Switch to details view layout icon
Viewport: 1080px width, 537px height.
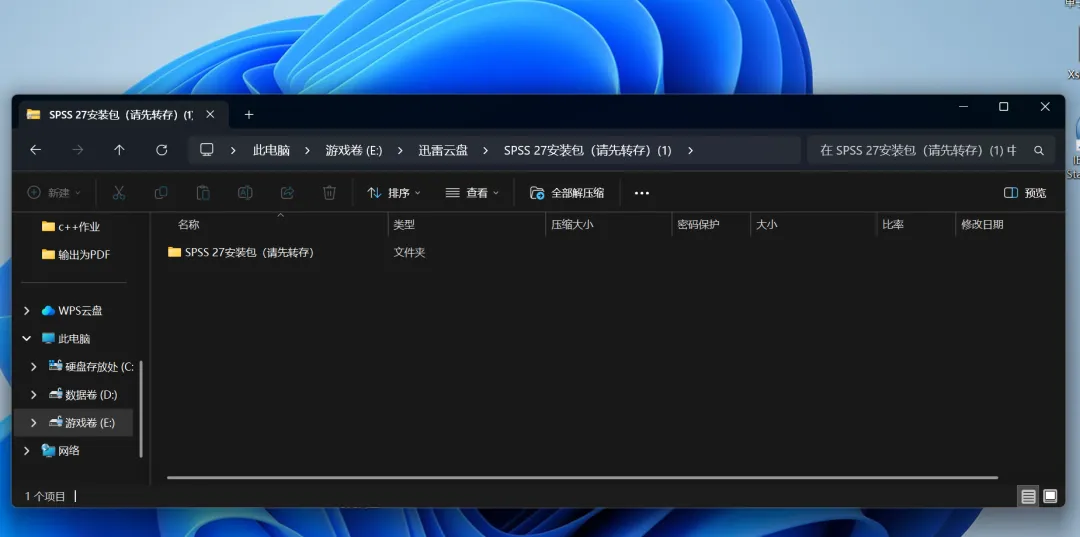tap(1028, 496)
